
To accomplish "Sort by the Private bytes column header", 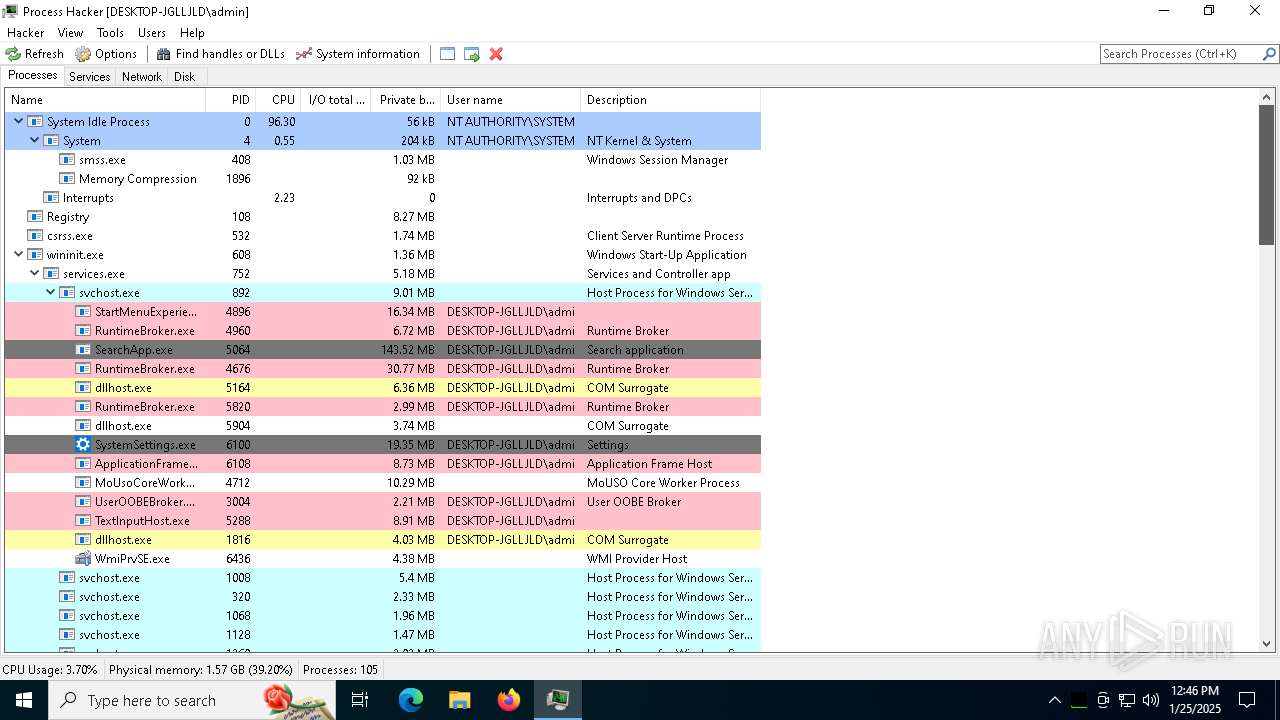I will pyautogui.click(x=406, y=100).
